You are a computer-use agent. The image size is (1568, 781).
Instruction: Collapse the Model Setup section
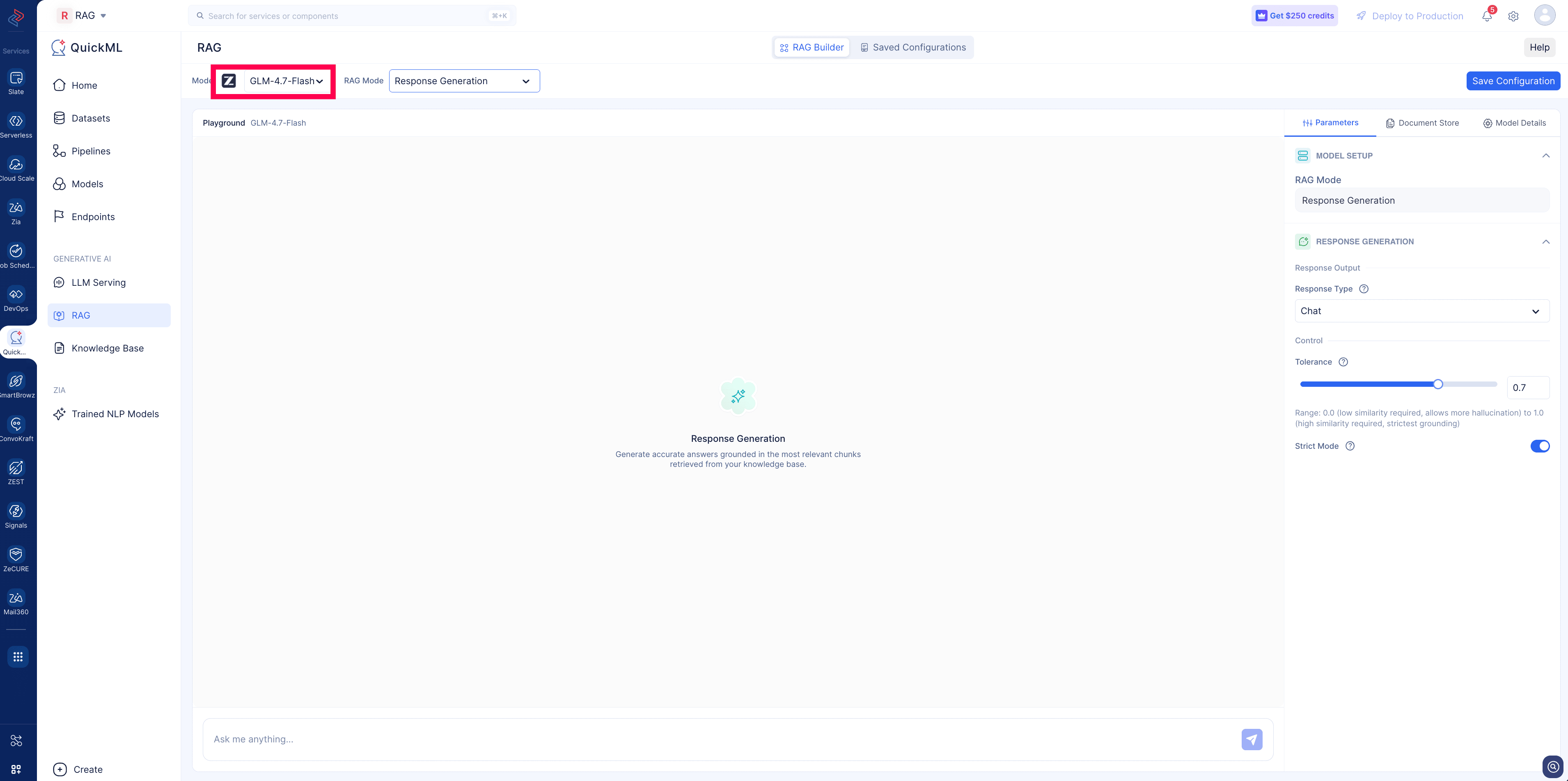click(1545, 156)
